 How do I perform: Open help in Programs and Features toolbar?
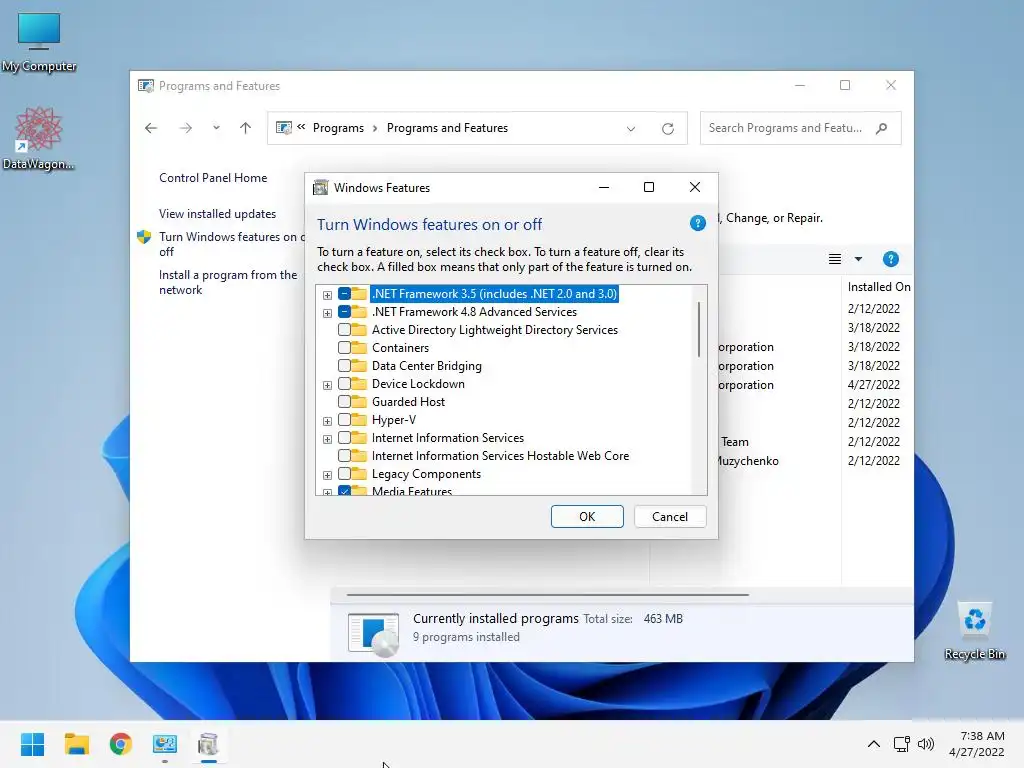891,259
